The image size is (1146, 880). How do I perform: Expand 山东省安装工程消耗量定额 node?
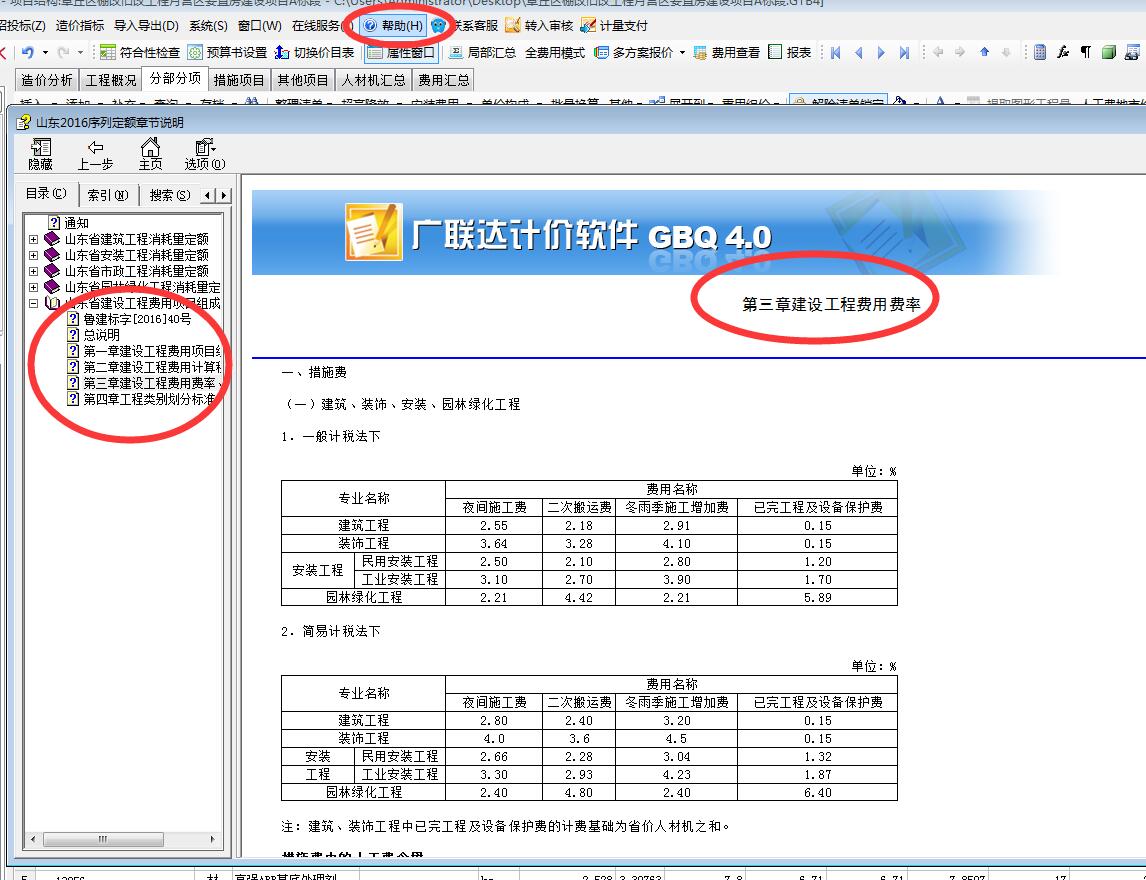click(34, 255)
